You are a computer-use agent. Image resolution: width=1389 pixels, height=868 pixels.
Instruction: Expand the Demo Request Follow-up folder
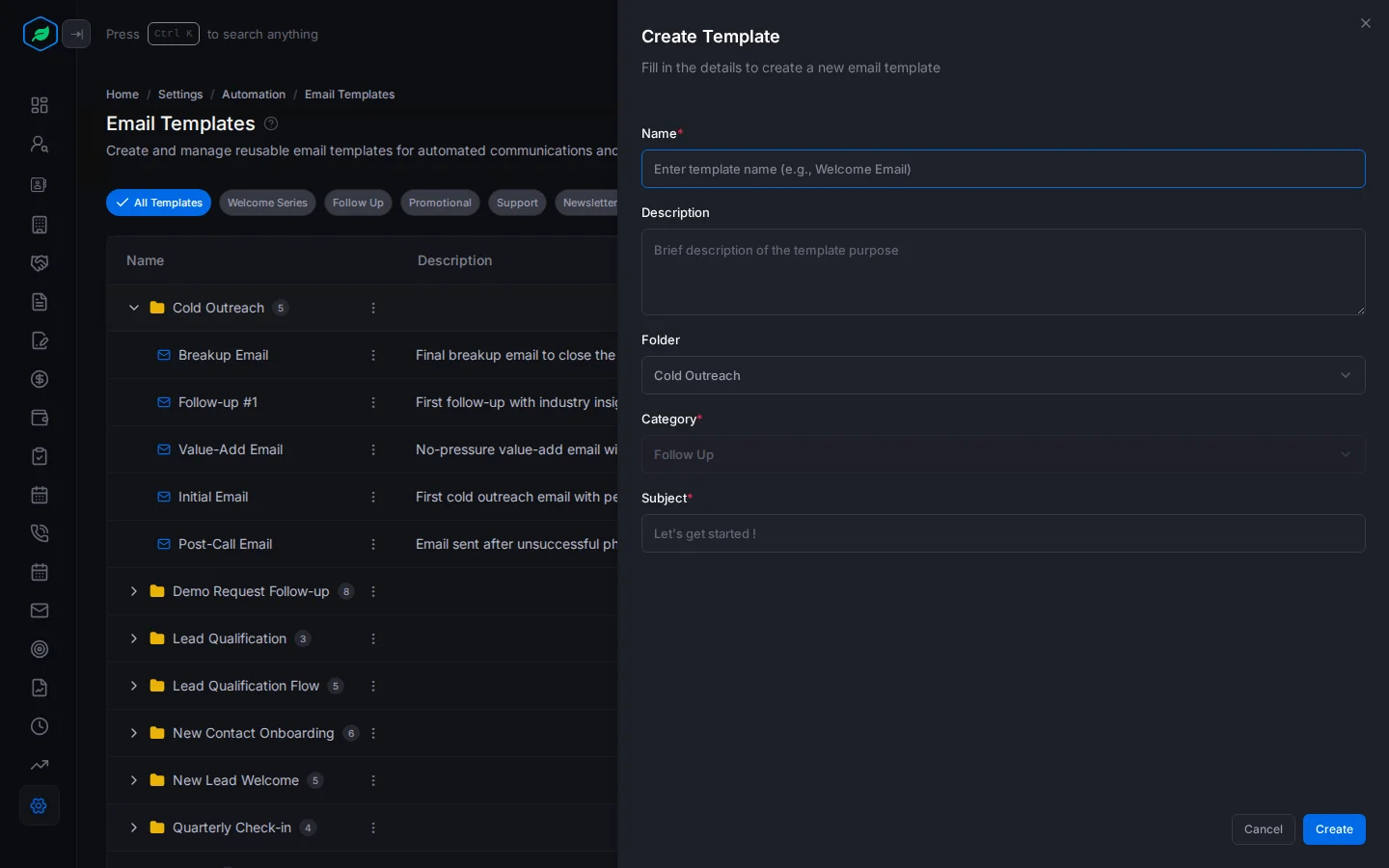134,591
